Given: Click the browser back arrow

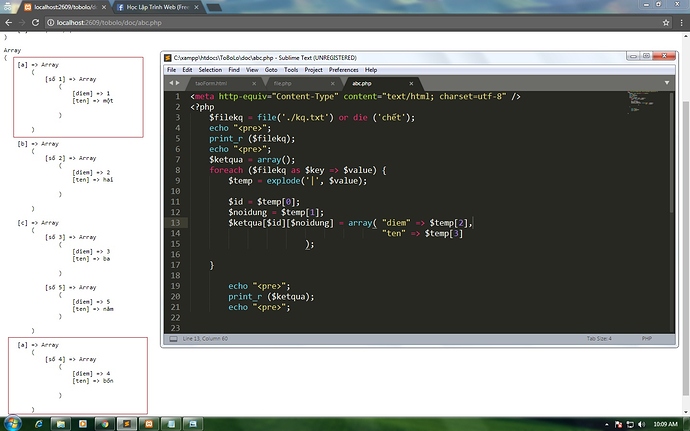Looking at the screenshot, I should (x=8, y=21).
